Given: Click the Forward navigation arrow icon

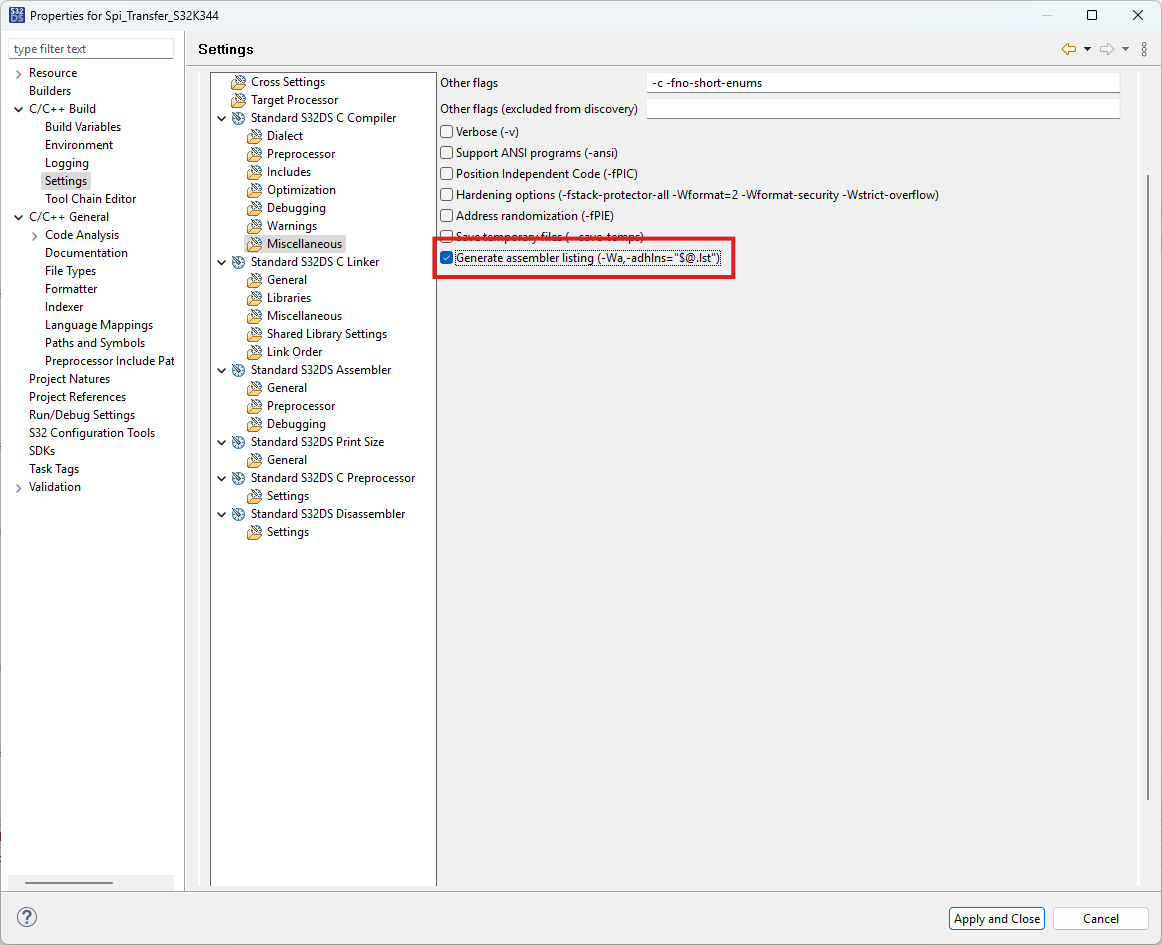Looking at the screenshot, I should pyautogui.click(x=1108, y=48).
